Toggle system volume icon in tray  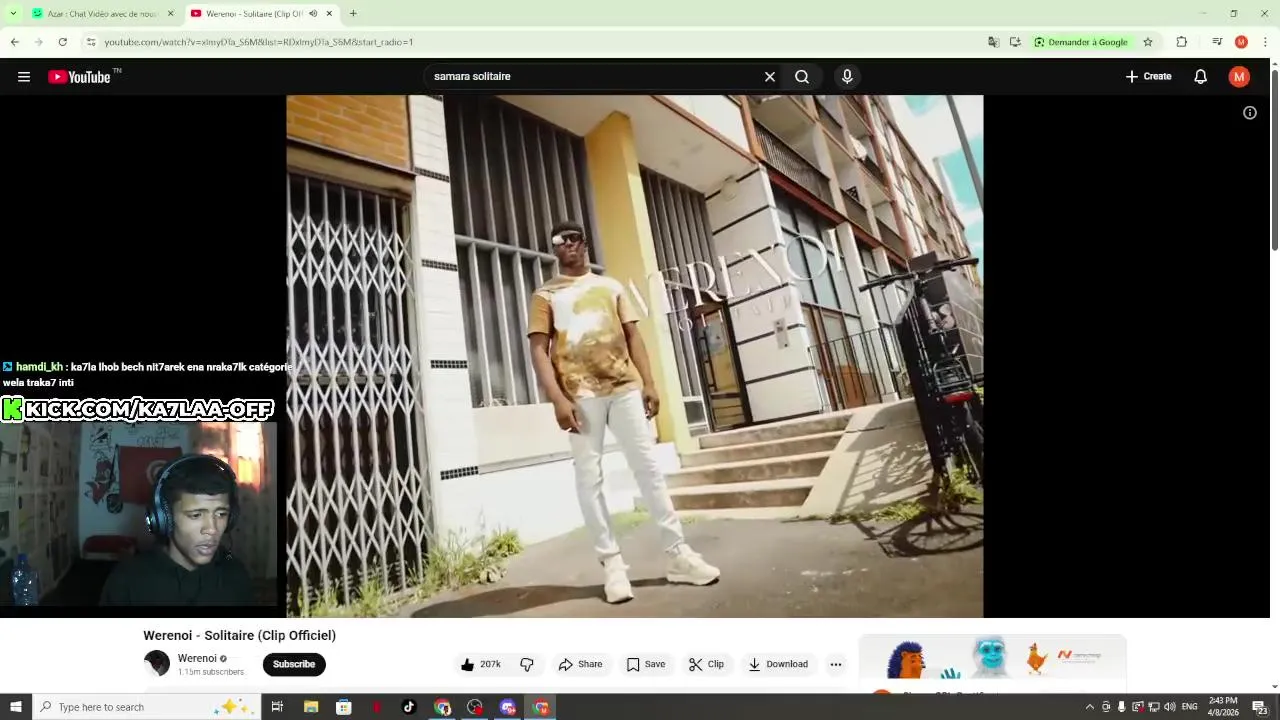pyautogui.click(x=1170, y=707)
